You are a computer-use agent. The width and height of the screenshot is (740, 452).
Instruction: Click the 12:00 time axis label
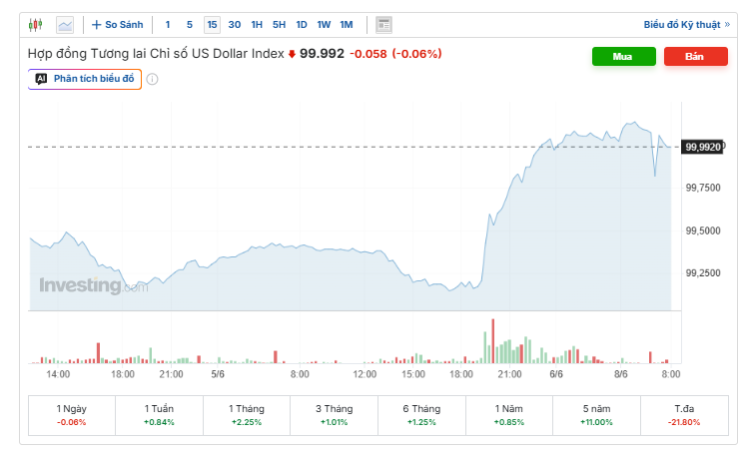tap(365, 374)
